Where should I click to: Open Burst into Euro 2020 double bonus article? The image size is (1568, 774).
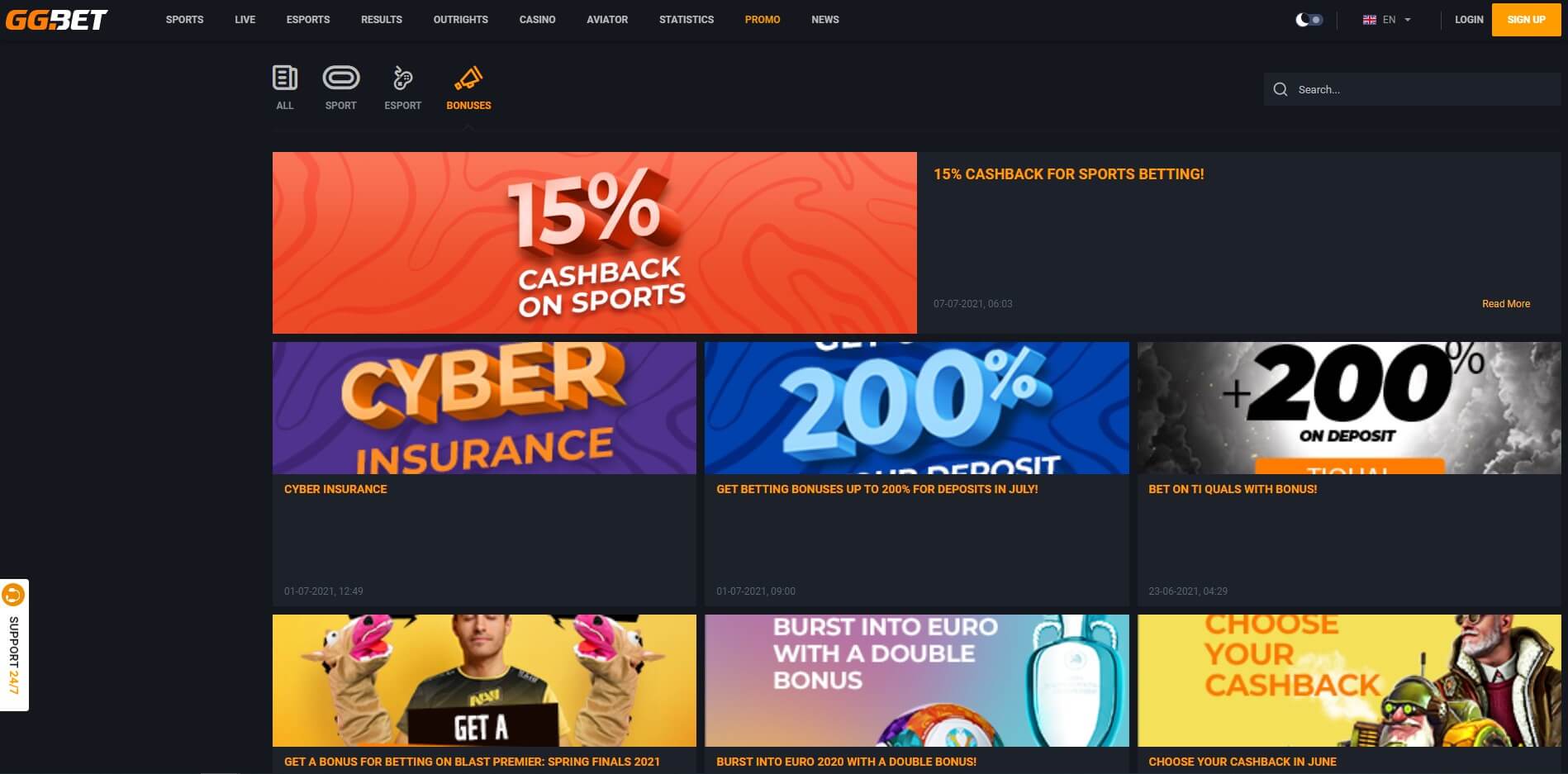(x=846, y=762)
